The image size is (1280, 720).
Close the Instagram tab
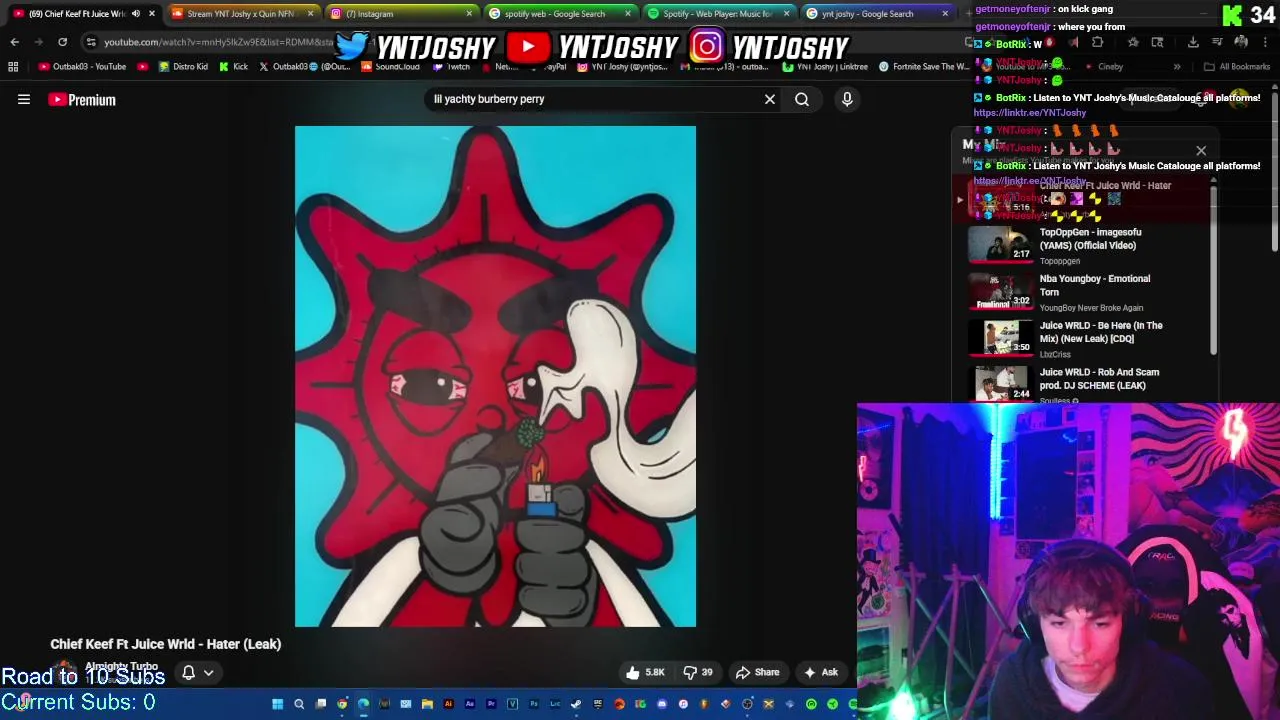(469, 14)
